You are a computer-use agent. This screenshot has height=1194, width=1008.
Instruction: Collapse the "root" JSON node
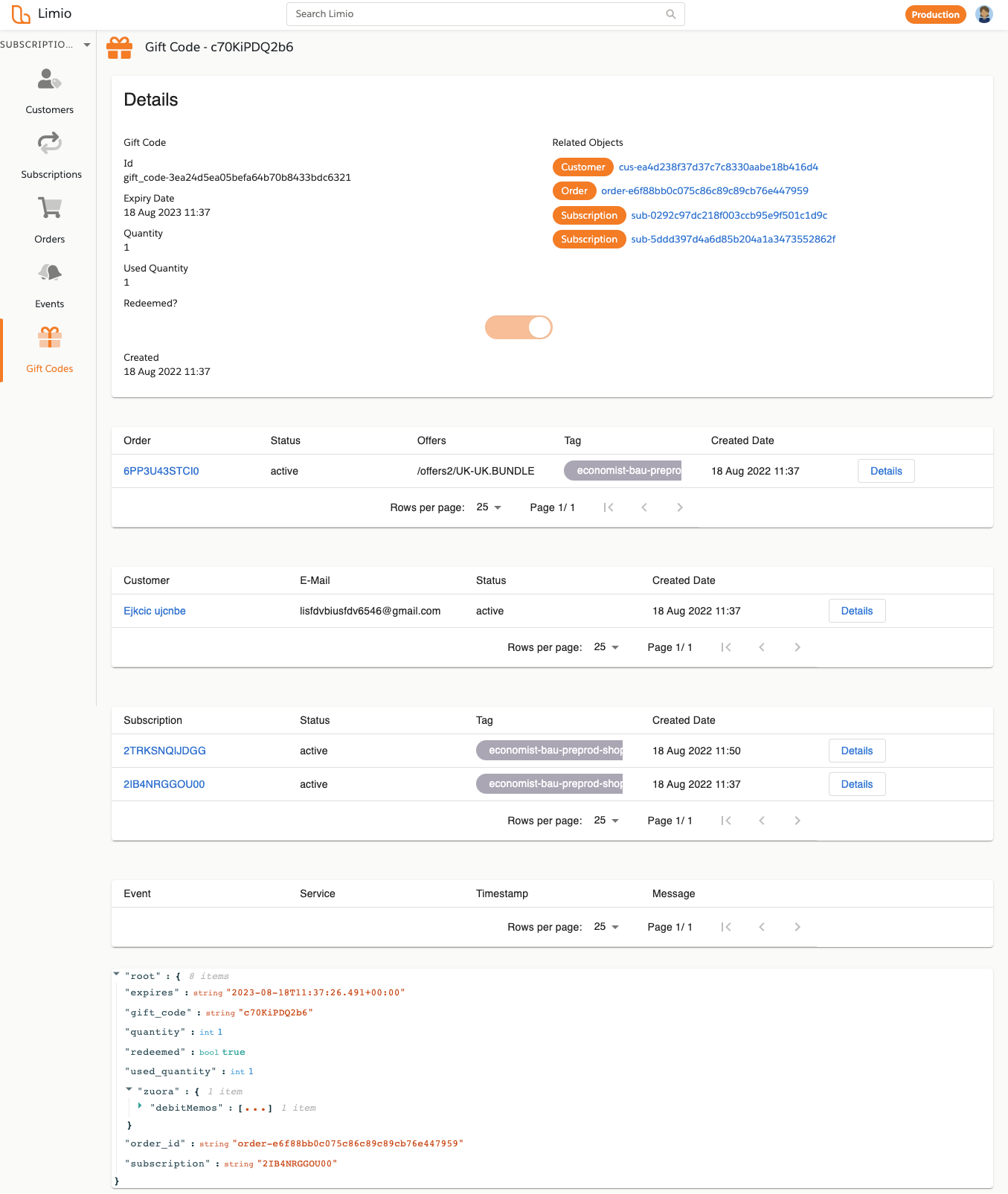click(117, 974)
